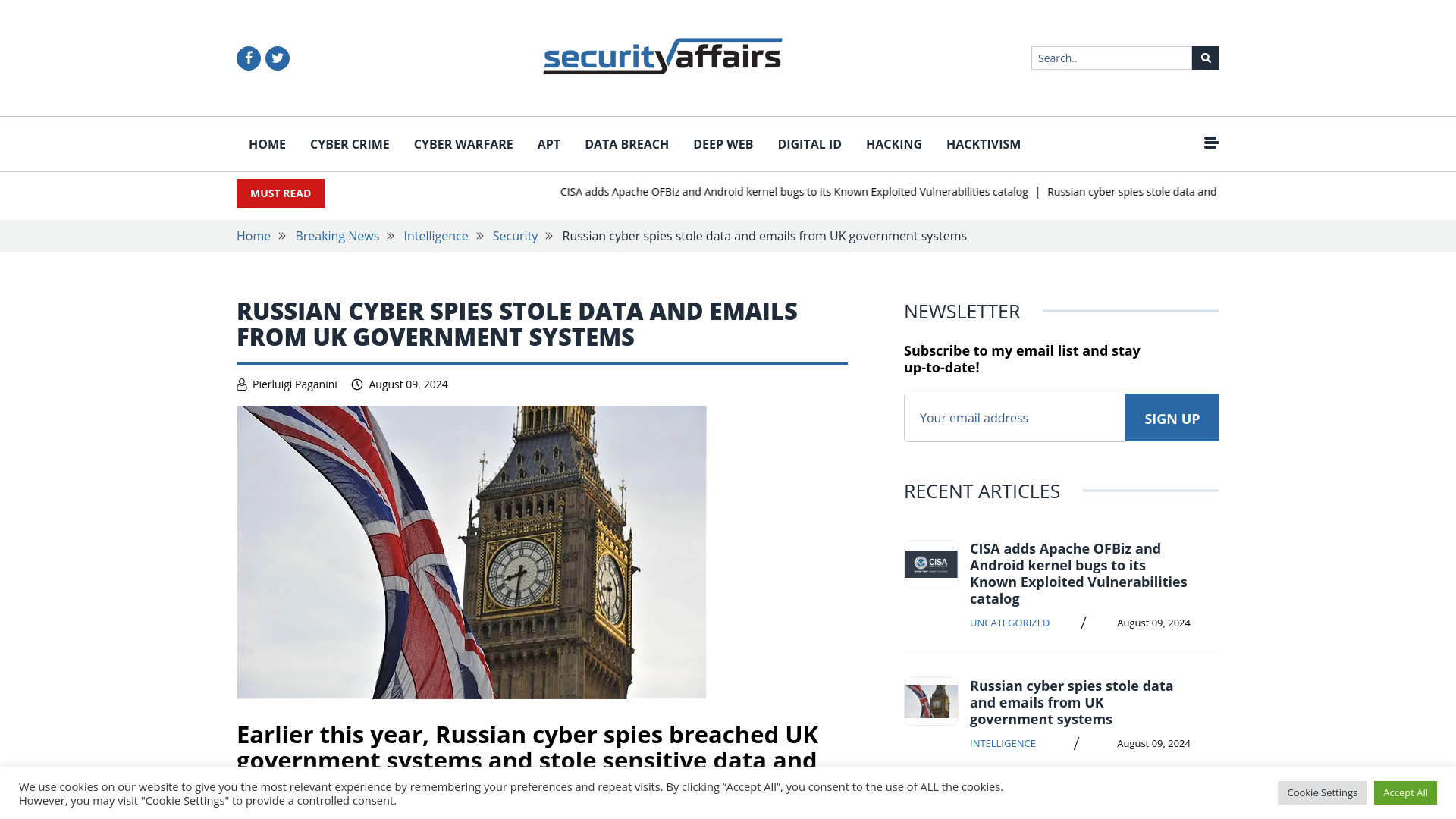
Task: Click the clock icon next to August 09 2024
Action: (x=357, y=384)
